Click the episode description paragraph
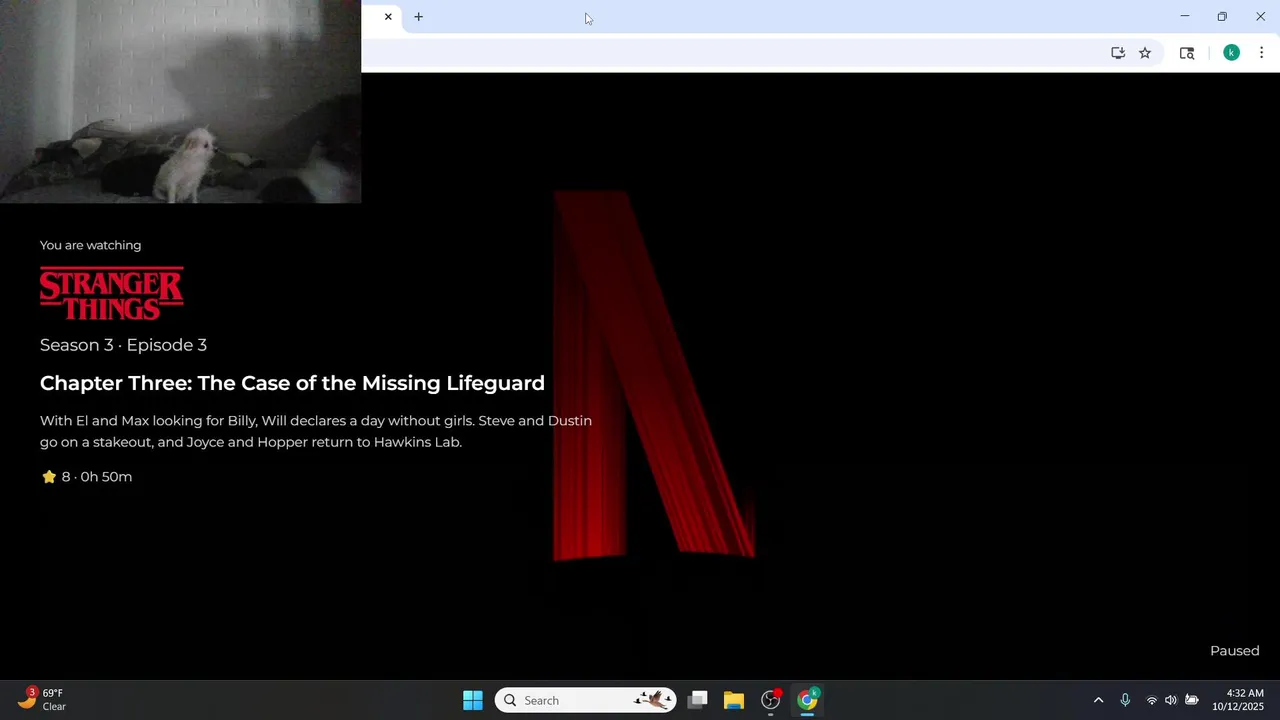The width and height of the screenshot is (1280, 720). [316, 431]
